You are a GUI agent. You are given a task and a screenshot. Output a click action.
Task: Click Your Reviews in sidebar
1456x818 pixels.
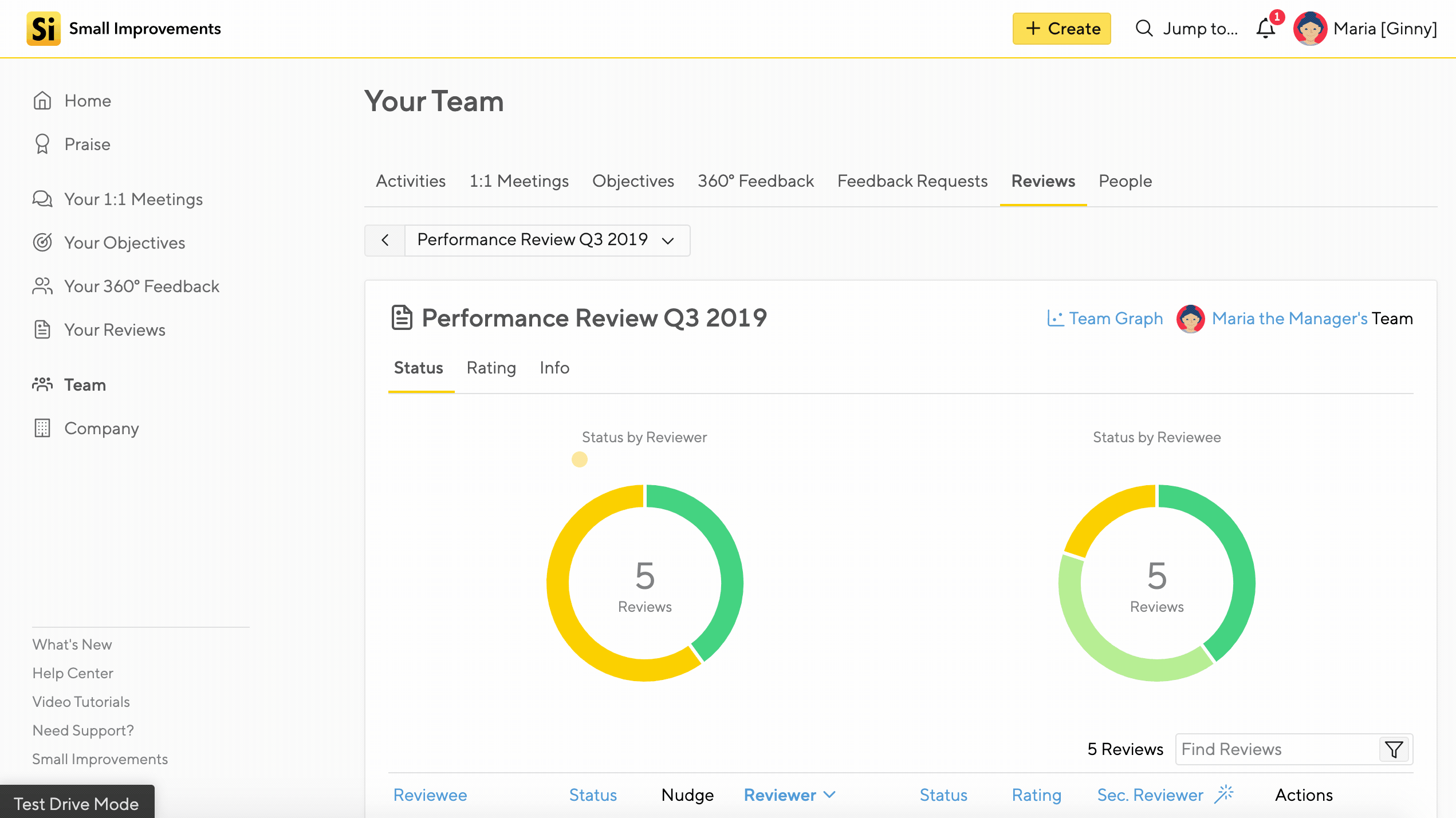pyautogui.click(x=115, y=329)
